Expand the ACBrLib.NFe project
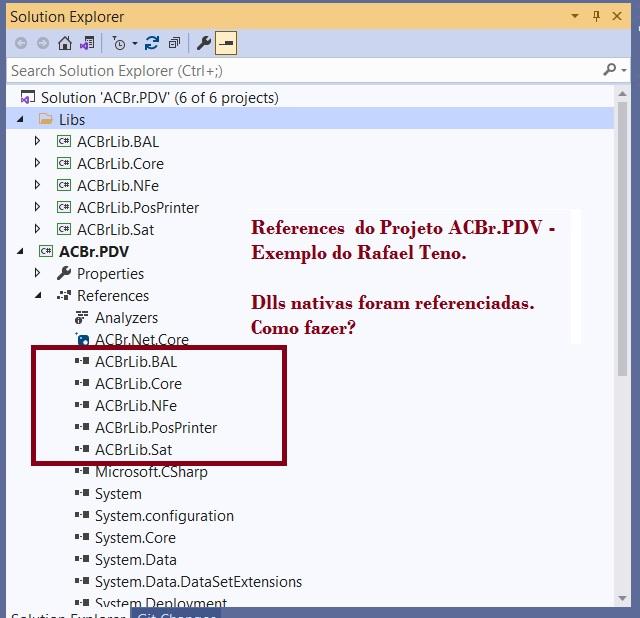Viewport: 640px width, 618px height. (x=38, y=185)
